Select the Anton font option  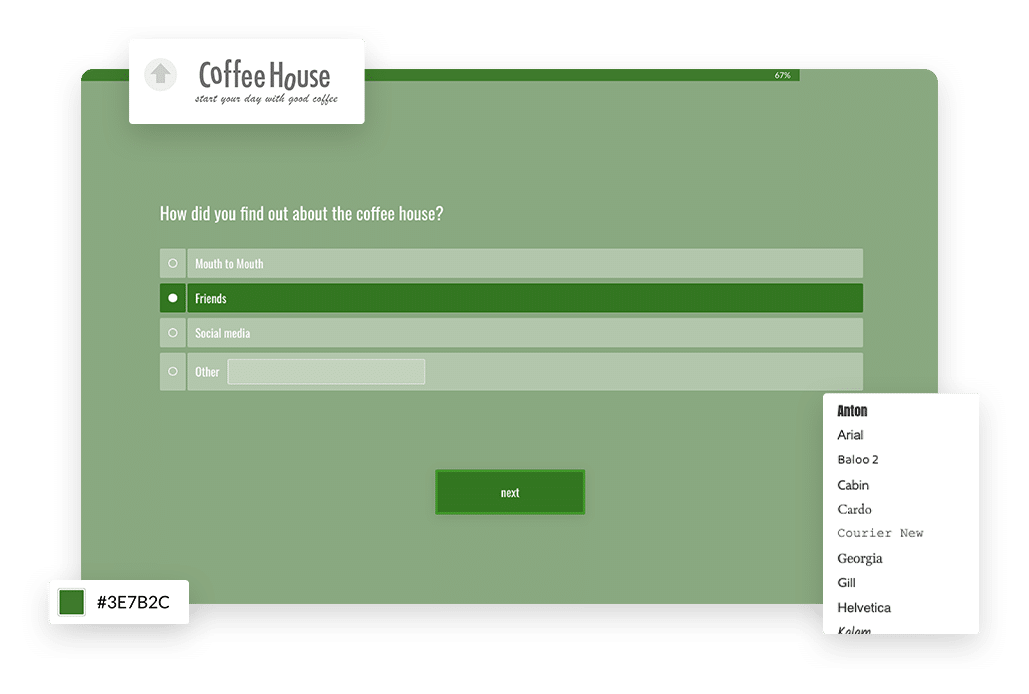click(852, 410)
